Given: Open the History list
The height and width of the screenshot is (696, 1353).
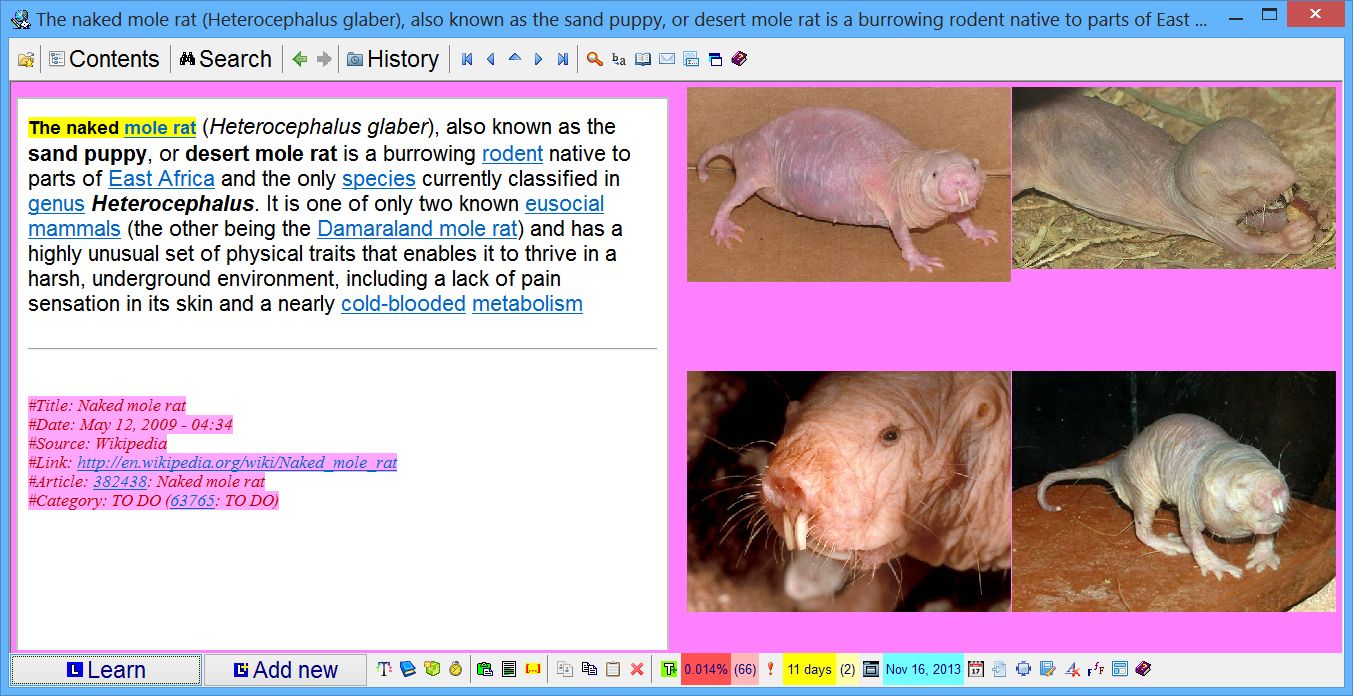Looking at the screenshot, I should 393,60.
